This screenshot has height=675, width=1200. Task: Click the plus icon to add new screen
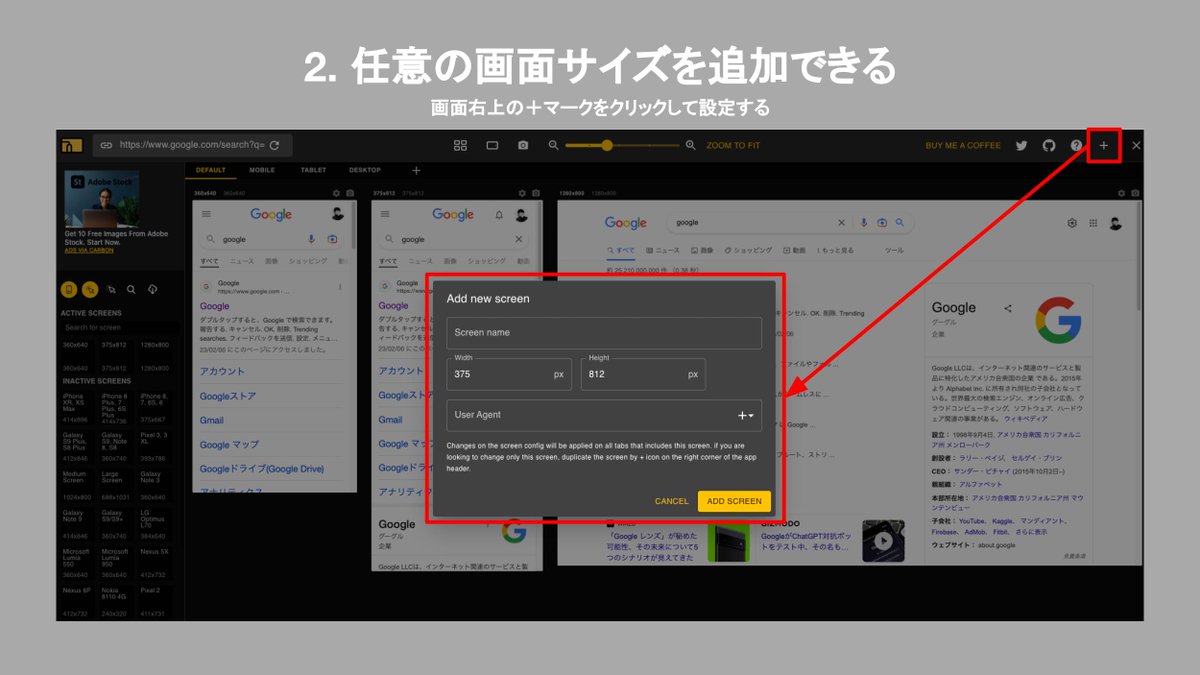[x=1104, y=145]
